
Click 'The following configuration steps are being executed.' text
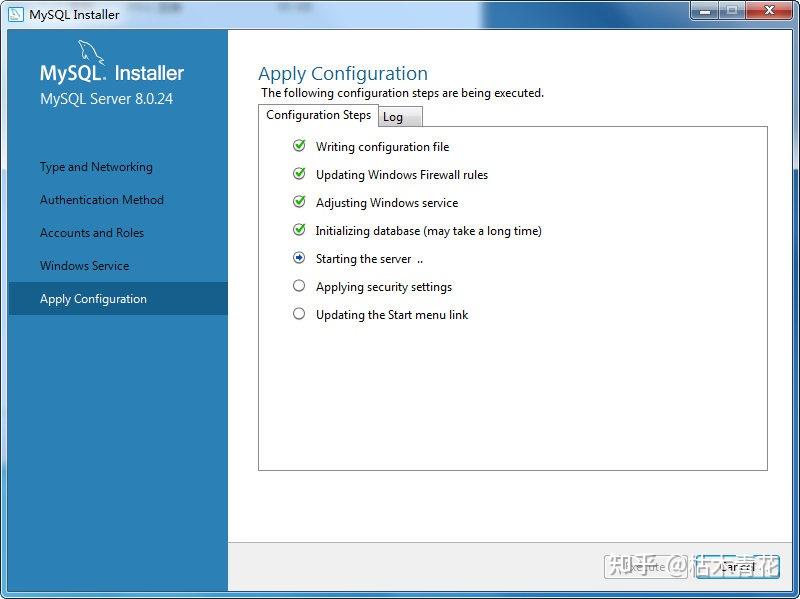click(403, 93)
